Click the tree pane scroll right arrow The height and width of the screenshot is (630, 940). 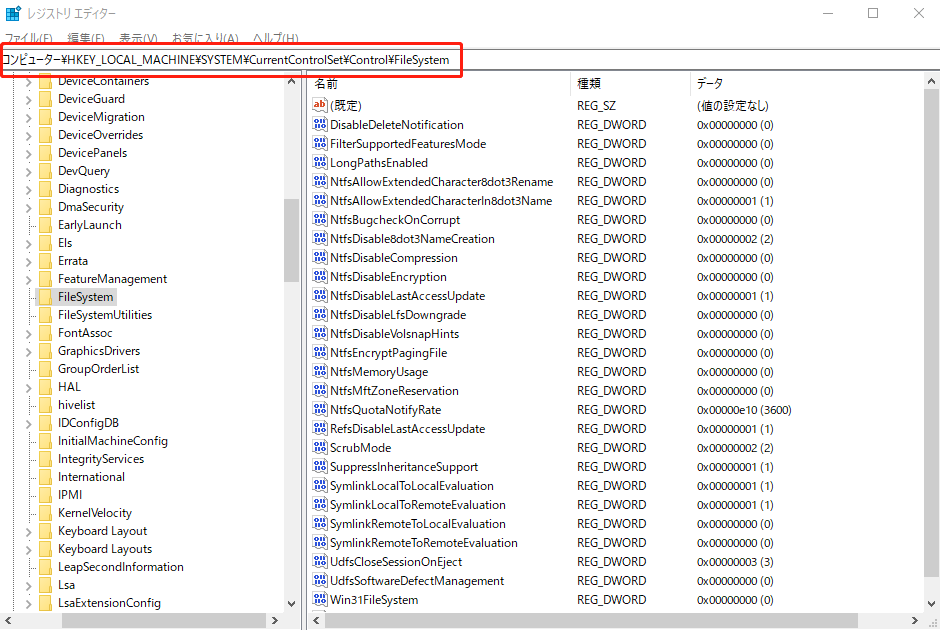[275, 620]
